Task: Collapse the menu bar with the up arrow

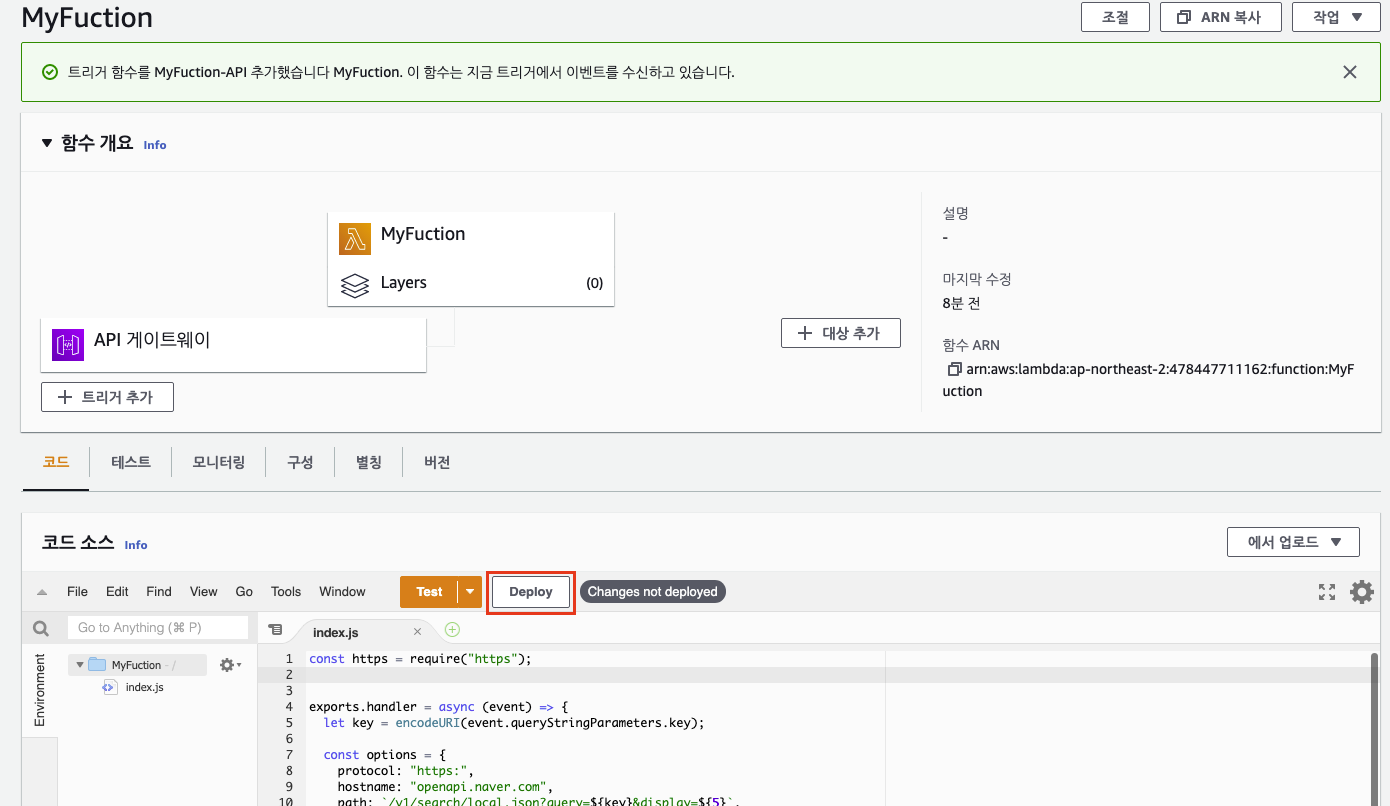Action: coord(42,592)
